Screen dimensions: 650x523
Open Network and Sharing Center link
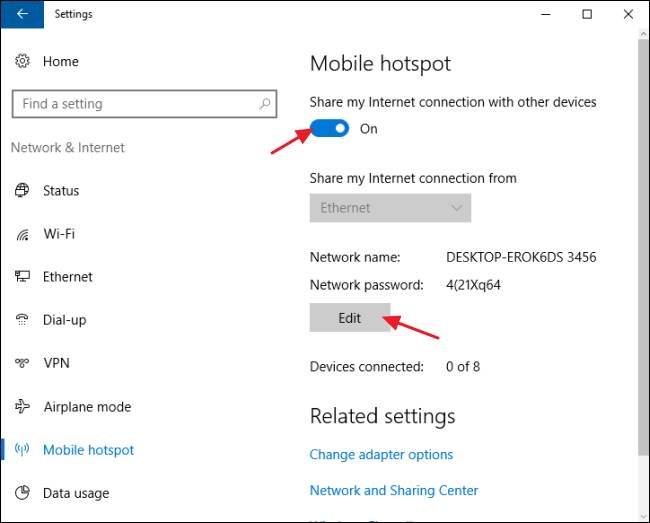click(394, 490)
